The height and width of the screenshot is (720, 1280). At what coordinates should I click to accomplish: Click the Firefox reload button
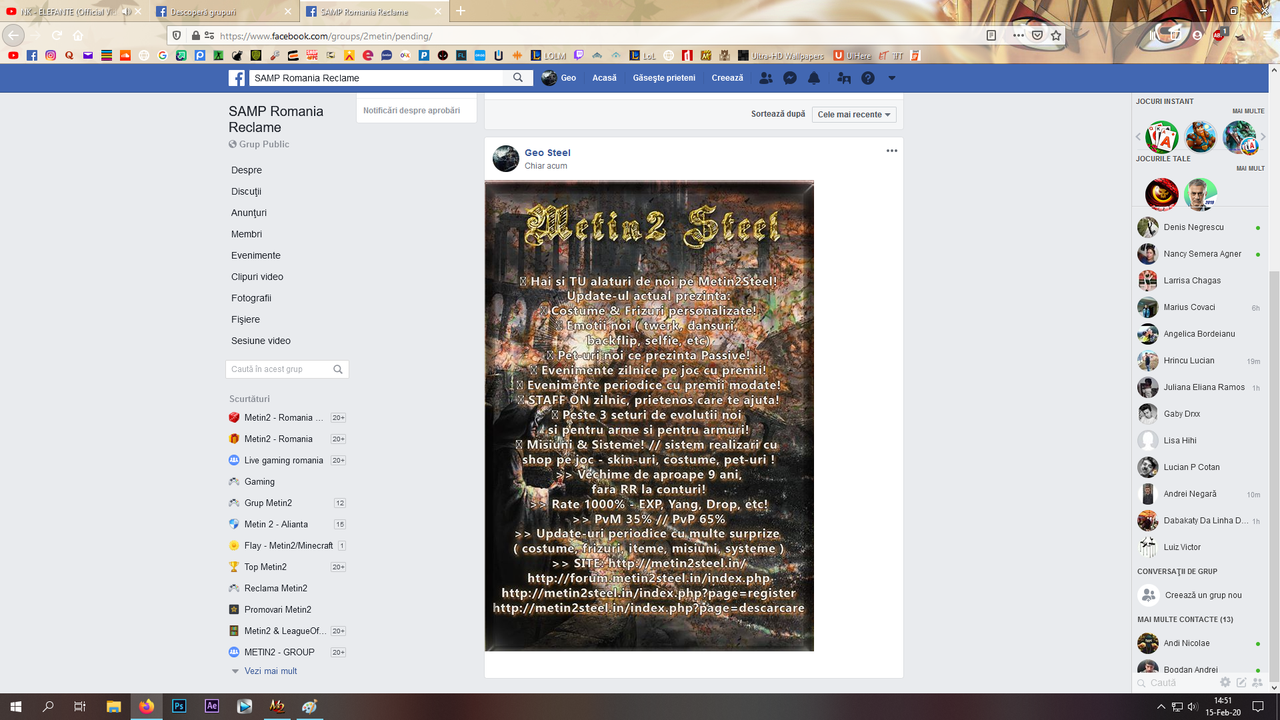click(56, 35)
